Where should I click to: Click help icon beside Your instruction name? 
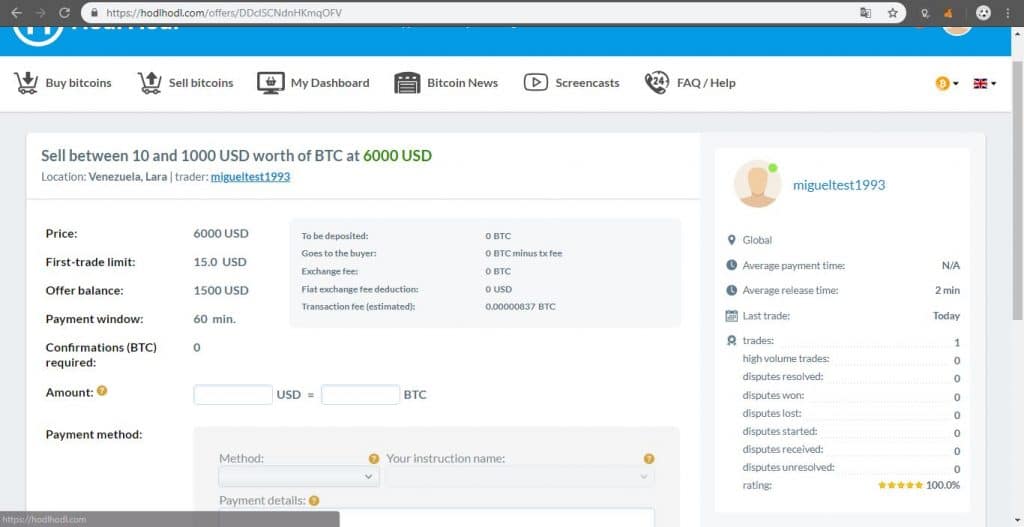pos(648,458)
